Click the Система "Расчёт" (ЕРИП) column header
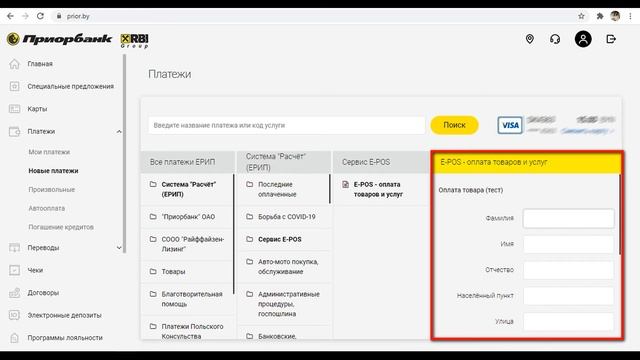Viewport: 640px width, 360px height. [284, 162]
